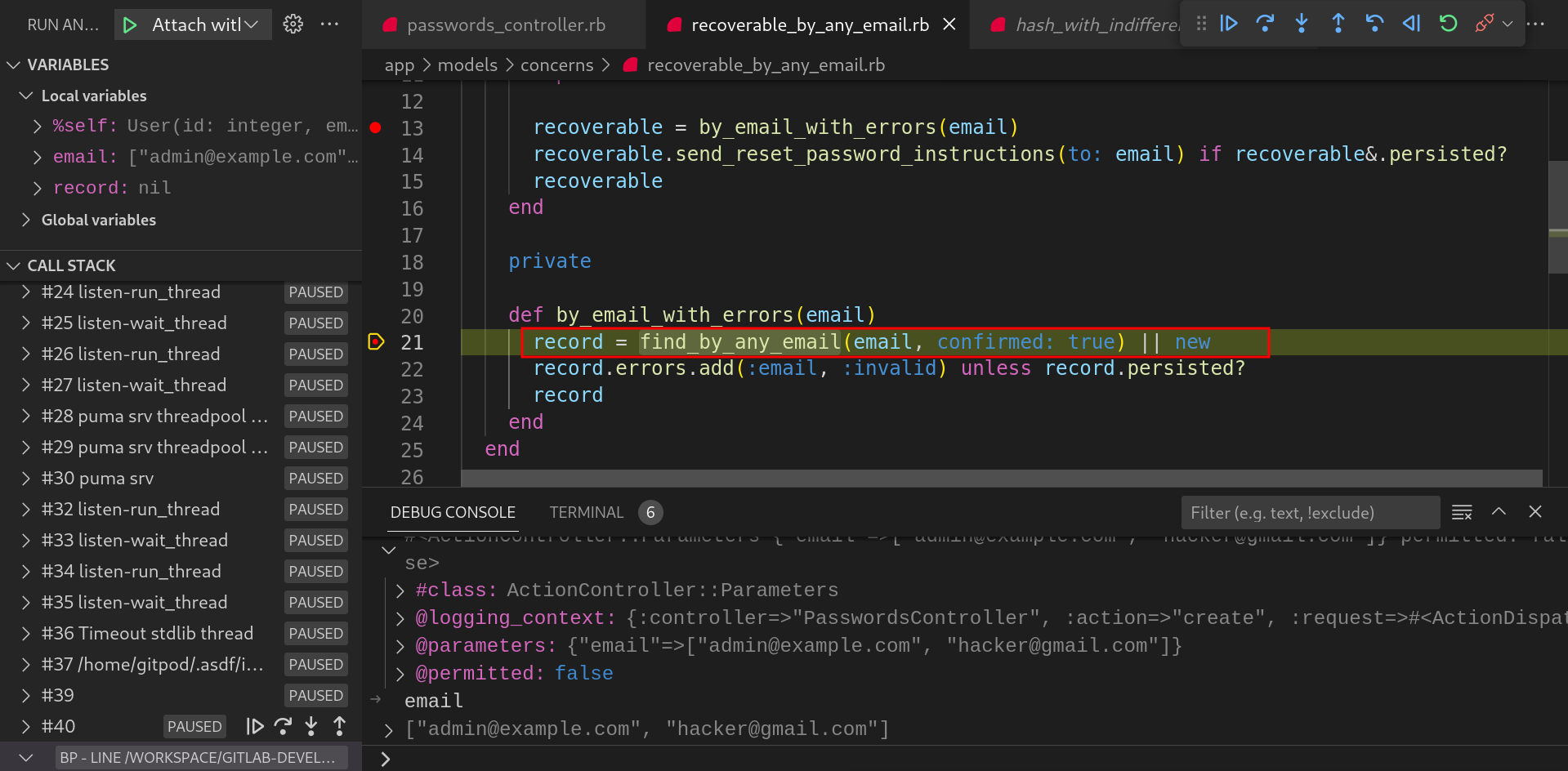The height and width of the screenshot is (771, 1568).
Task: Expand the email array result in console
Action: coord(389,729)
